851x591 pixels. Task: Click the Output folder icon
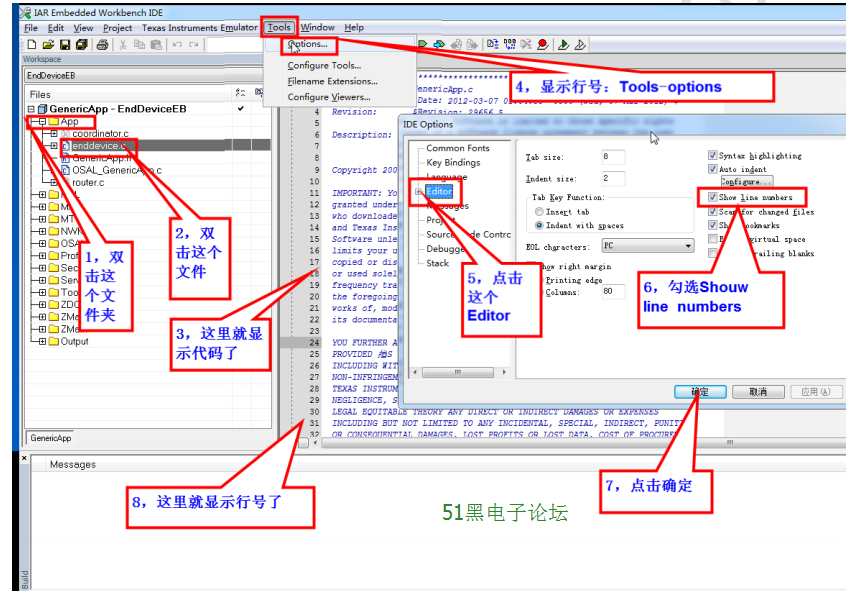pos(53,341)
